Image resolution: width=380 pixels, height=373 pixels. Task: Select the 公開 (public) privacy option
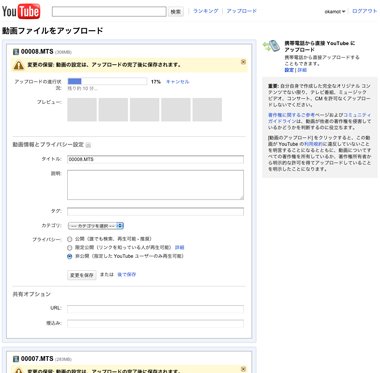(x=70, y=239)
